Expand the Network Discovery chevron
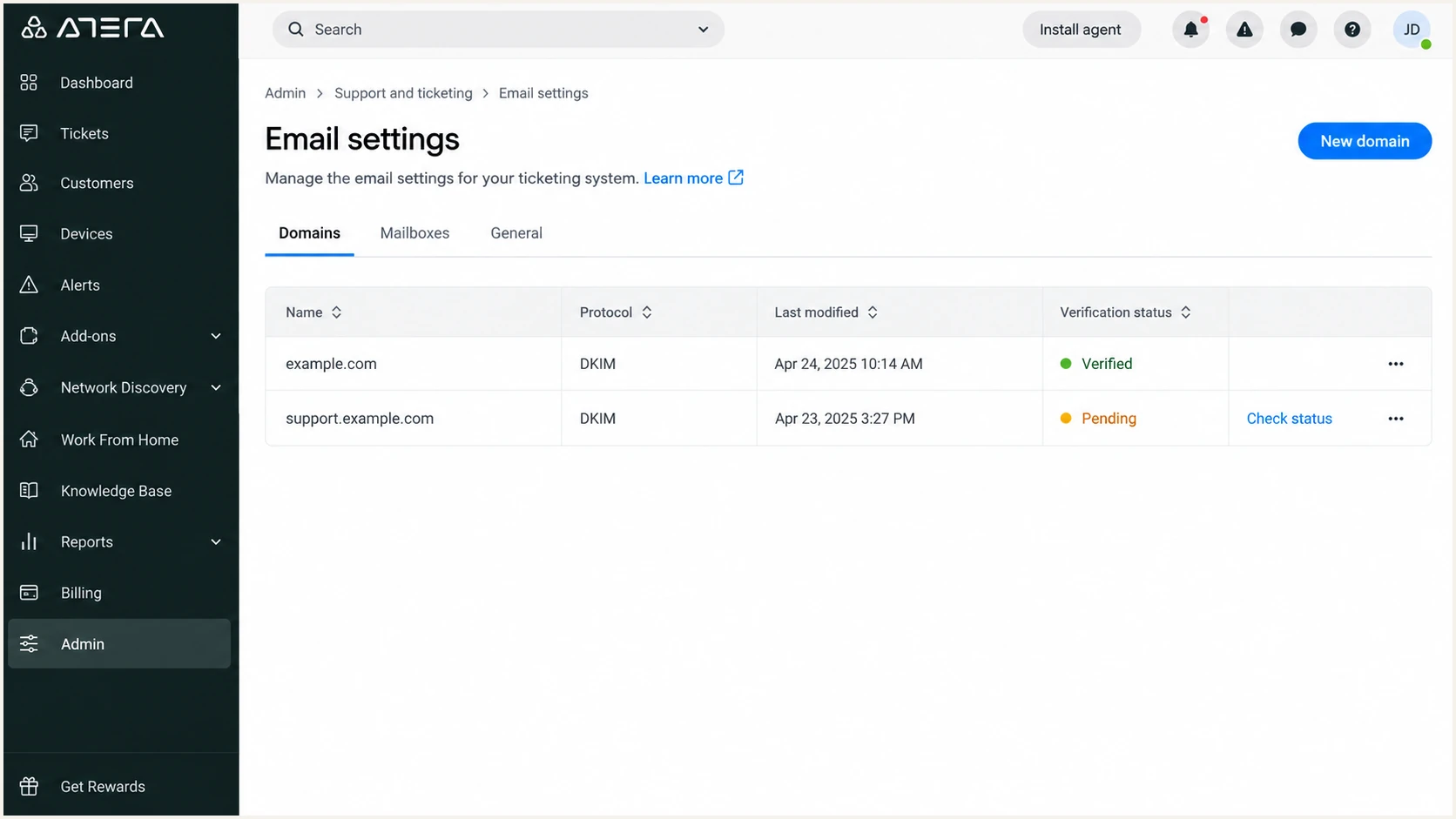The image size is (1456, 819). [x=216, y=387]
